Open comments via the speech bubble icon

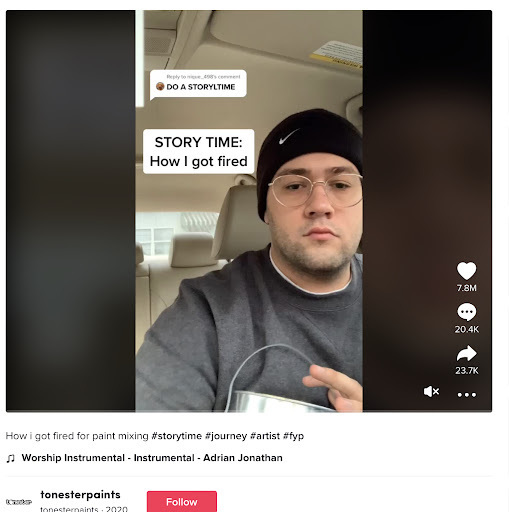[x=466, y=312]
